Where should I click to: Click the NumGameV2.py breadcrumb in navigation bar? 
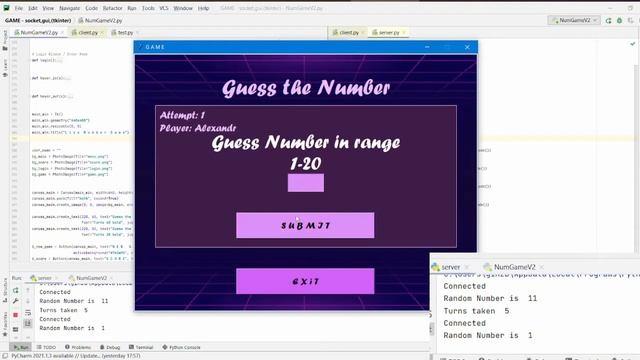point(100,20)
